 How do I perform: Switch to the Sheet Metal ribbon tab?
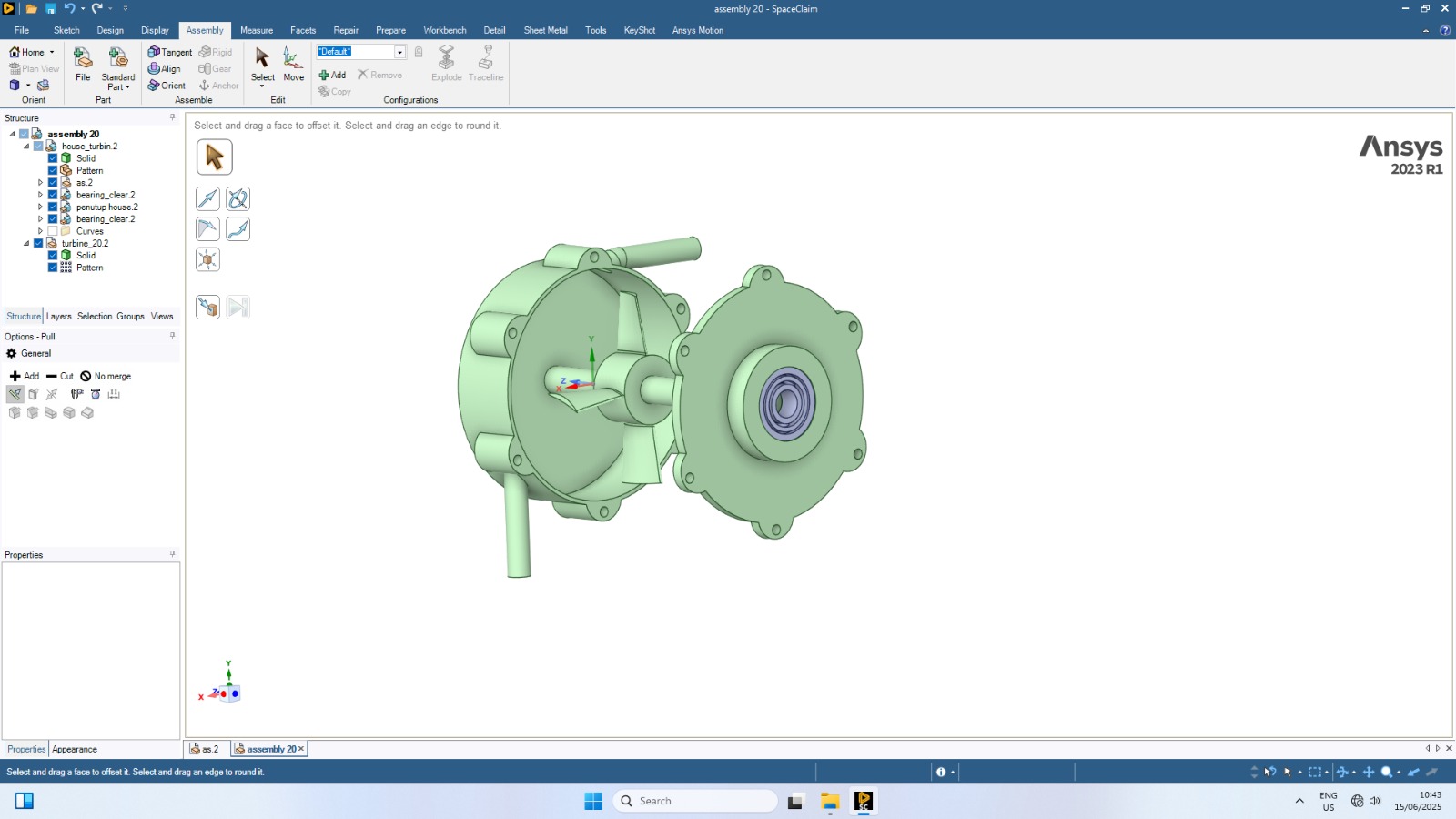tap(545, 30)
